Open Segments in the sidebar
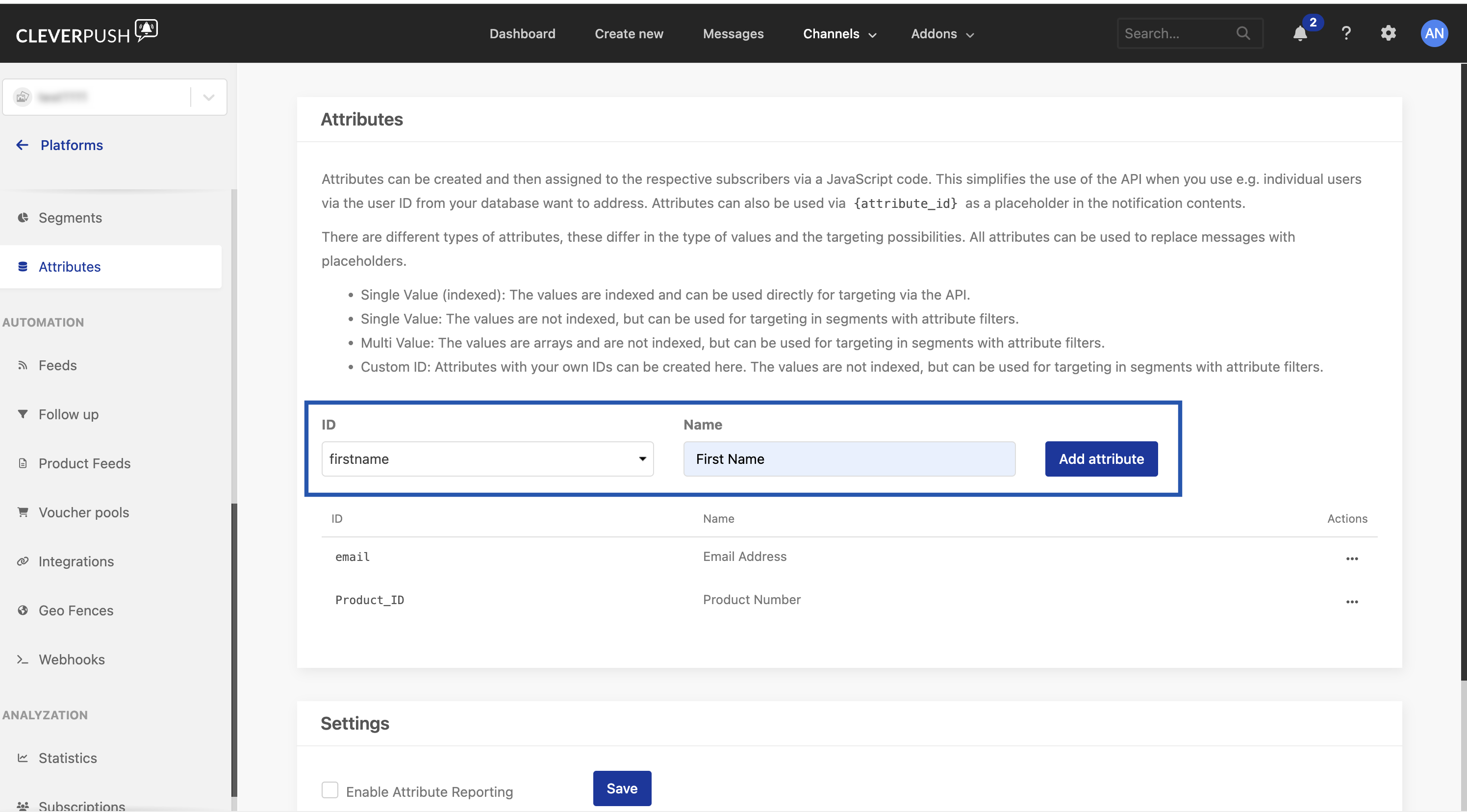This screenshot has width=1467, height=812. (70, 218)
